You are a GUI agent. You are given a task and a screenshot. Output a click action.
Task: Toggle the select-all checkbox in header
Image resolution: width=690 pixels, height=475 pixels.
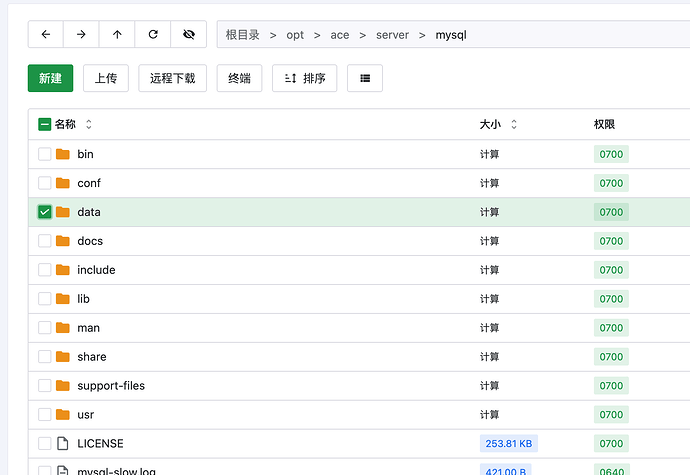tap(45, 125)
